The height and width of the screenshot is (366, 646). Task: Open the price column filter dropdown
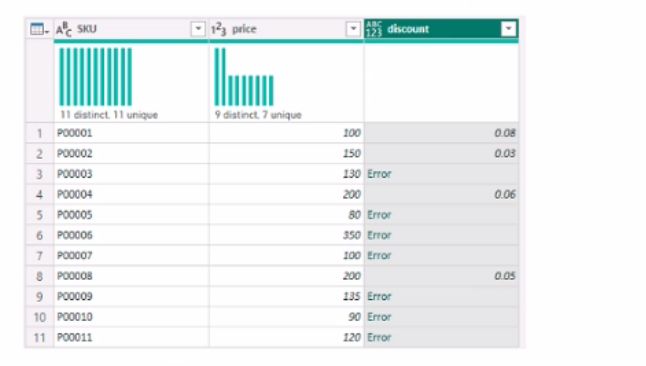coord(353,29)
